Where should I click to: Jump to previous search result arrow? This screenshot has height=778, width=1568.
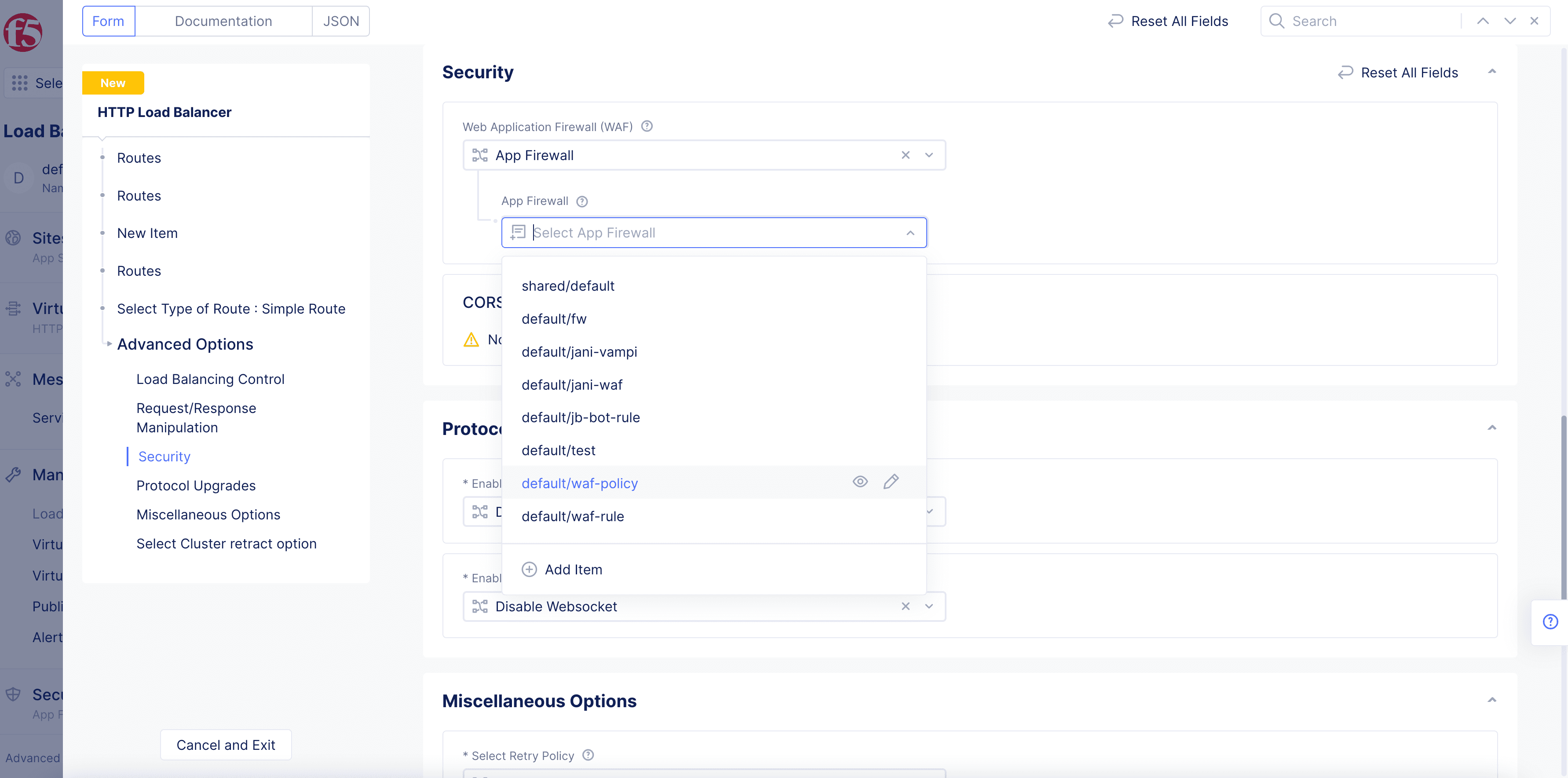click(1483, 21)
